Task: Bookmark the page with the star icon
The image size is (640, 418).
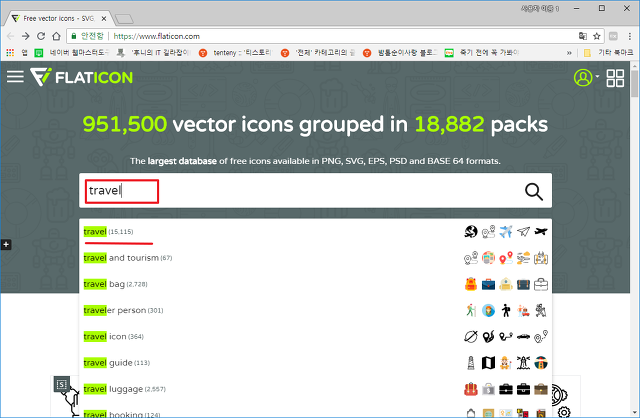Action: click(x=597, y=36)
